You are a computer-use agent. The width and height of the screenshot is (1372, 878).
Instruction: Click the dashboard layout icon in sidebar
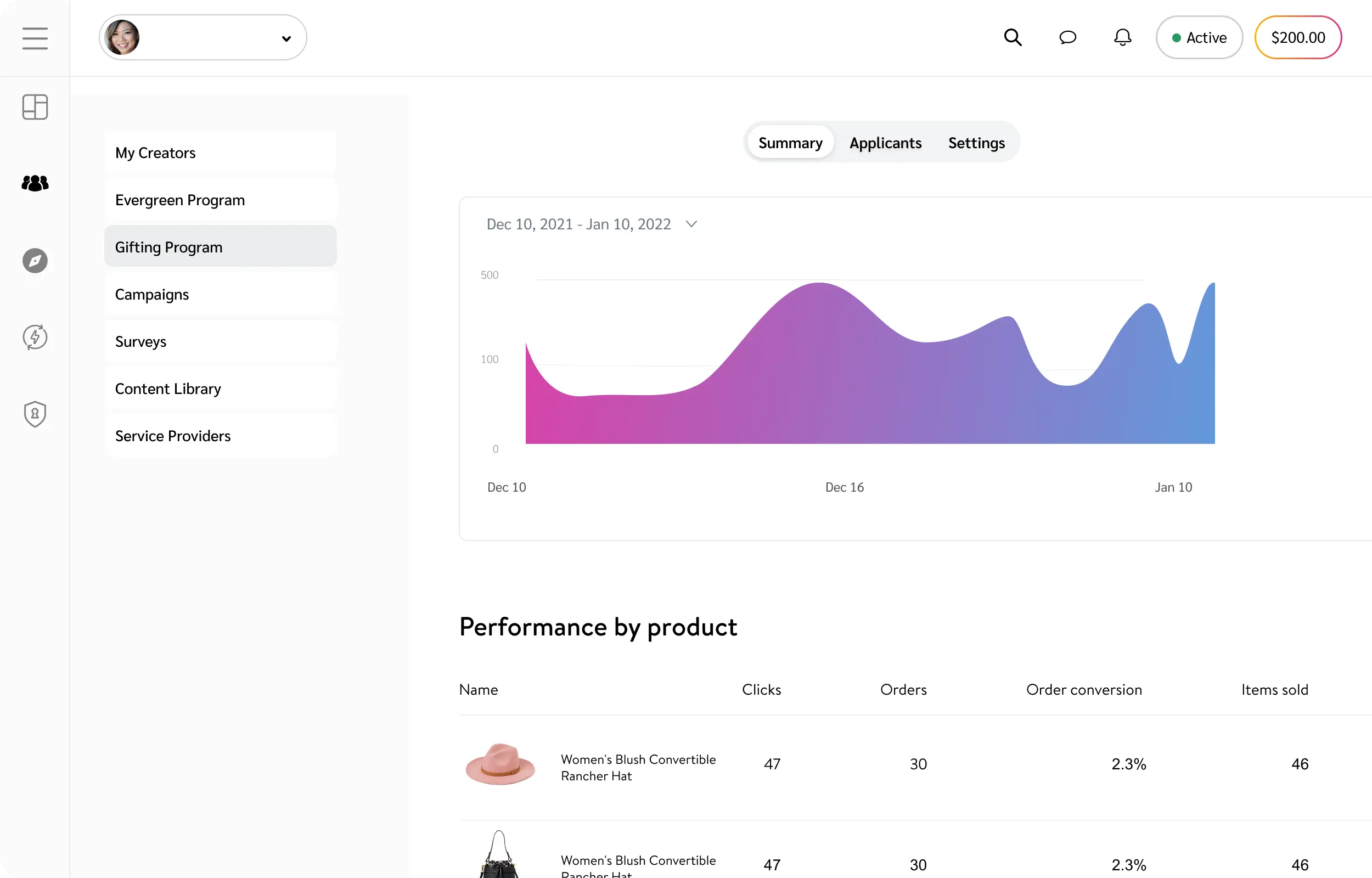coord(35,107)
